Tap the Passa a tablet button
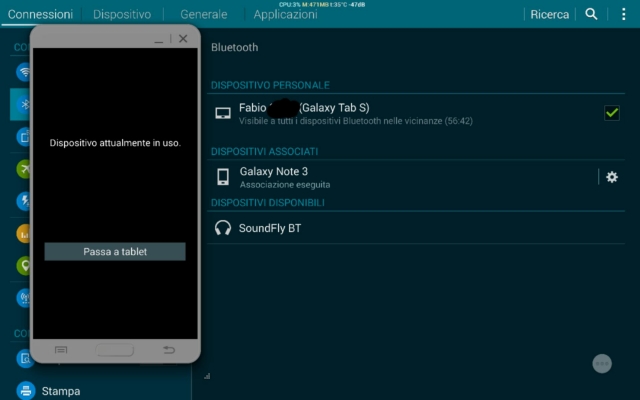 pyautogui.click(x=115, y=251)
